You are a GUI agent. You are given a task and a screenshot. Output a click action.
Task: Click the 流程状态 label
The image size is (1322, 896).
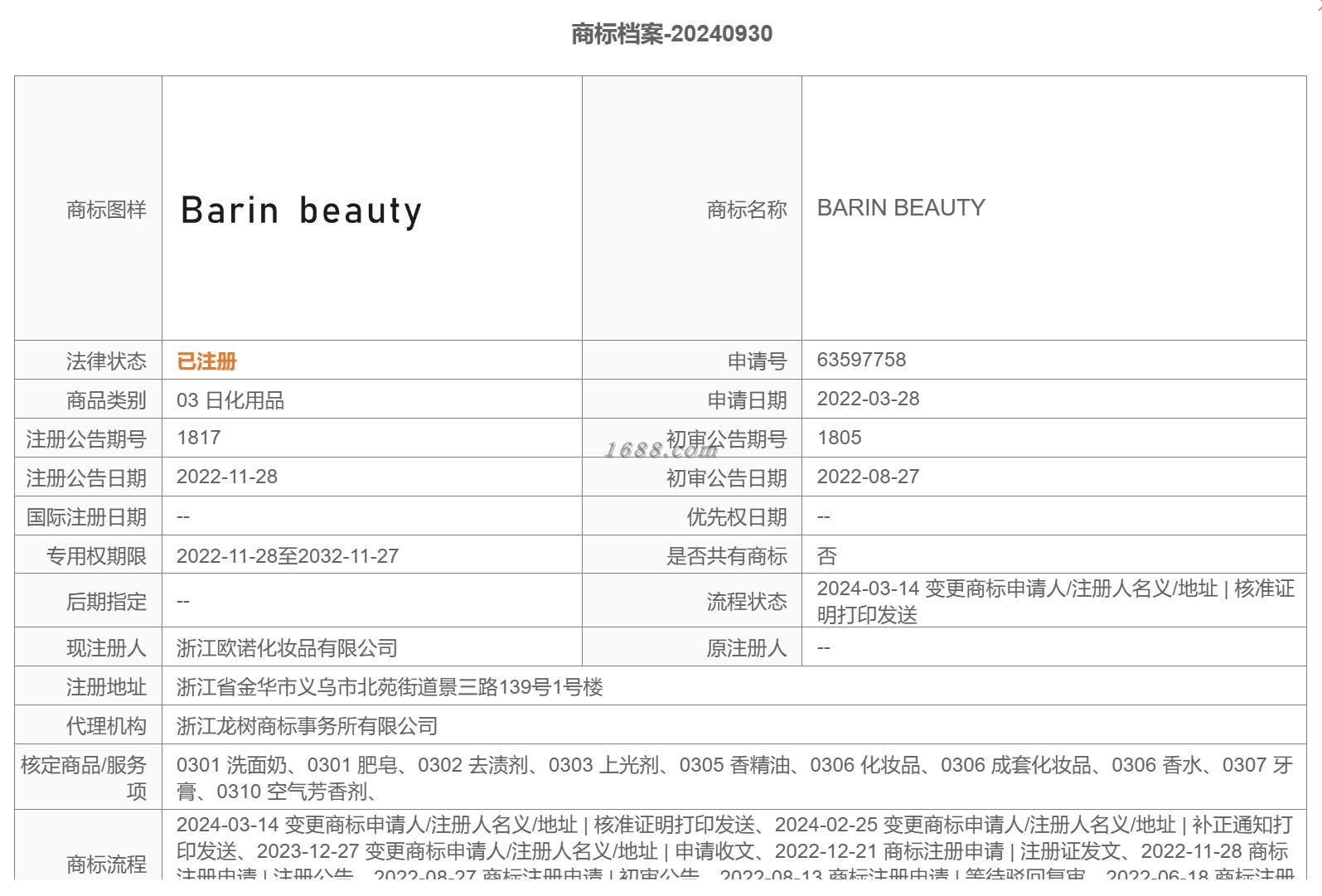[747, 602]
